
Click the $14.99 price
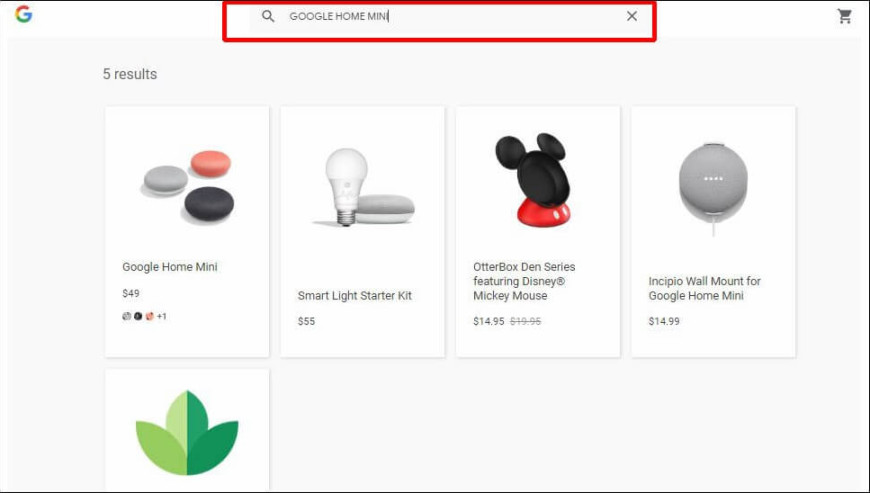pos(664,321)
